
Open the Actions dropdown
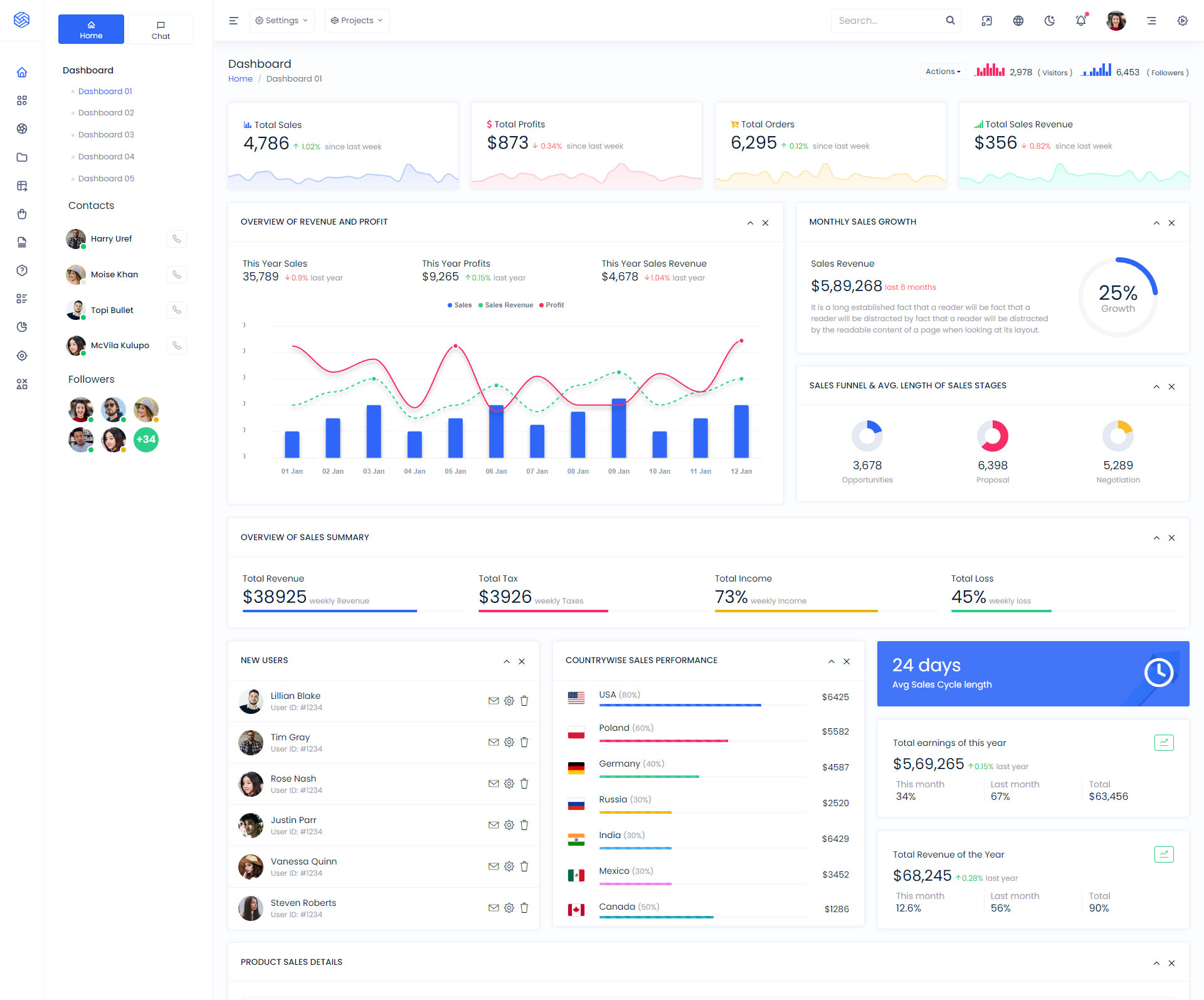pos(943,72)
